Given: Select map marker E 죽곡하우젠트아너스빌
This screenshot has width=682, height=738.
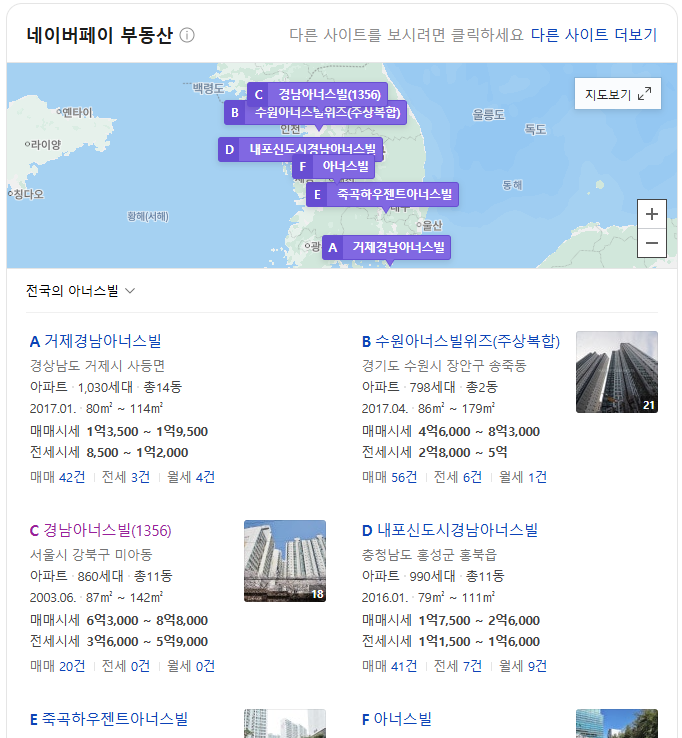Looking at the screenshot, I should point(382,194).
